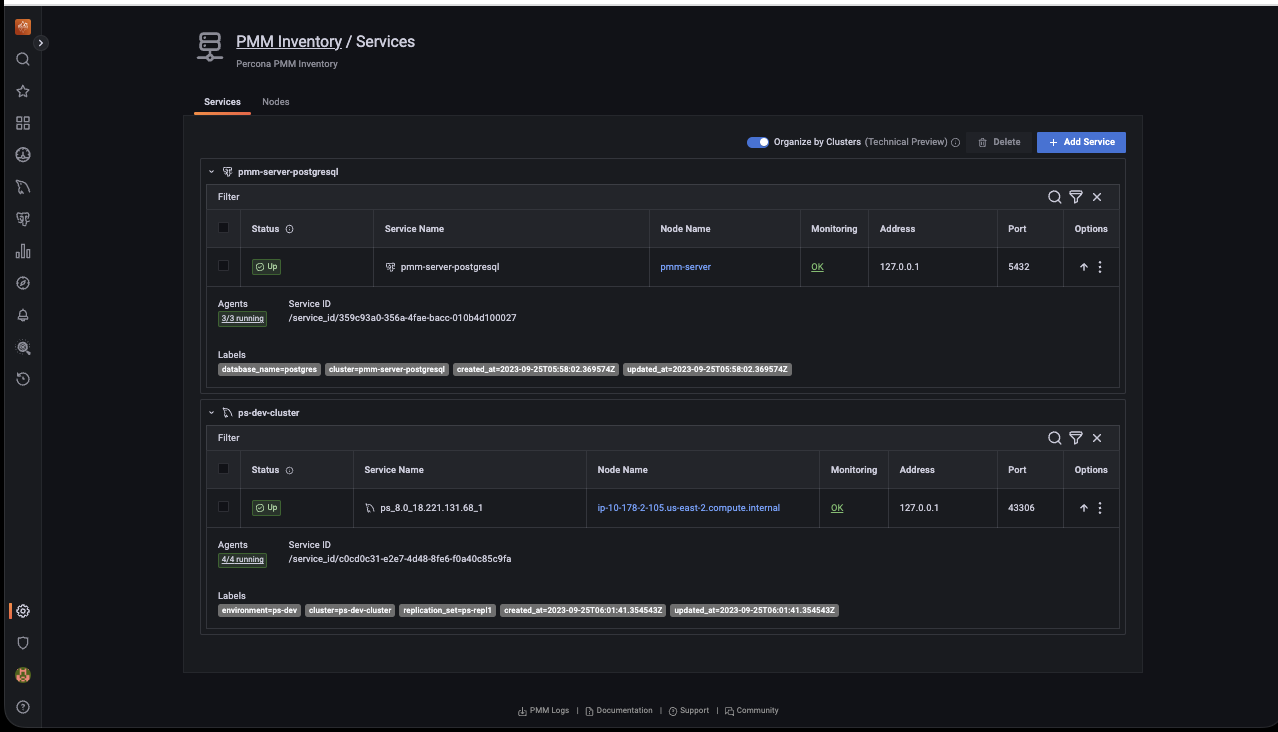Switch to the Nodes tab
This screenshot has width=1278, height=732.
tap(275, 102)
